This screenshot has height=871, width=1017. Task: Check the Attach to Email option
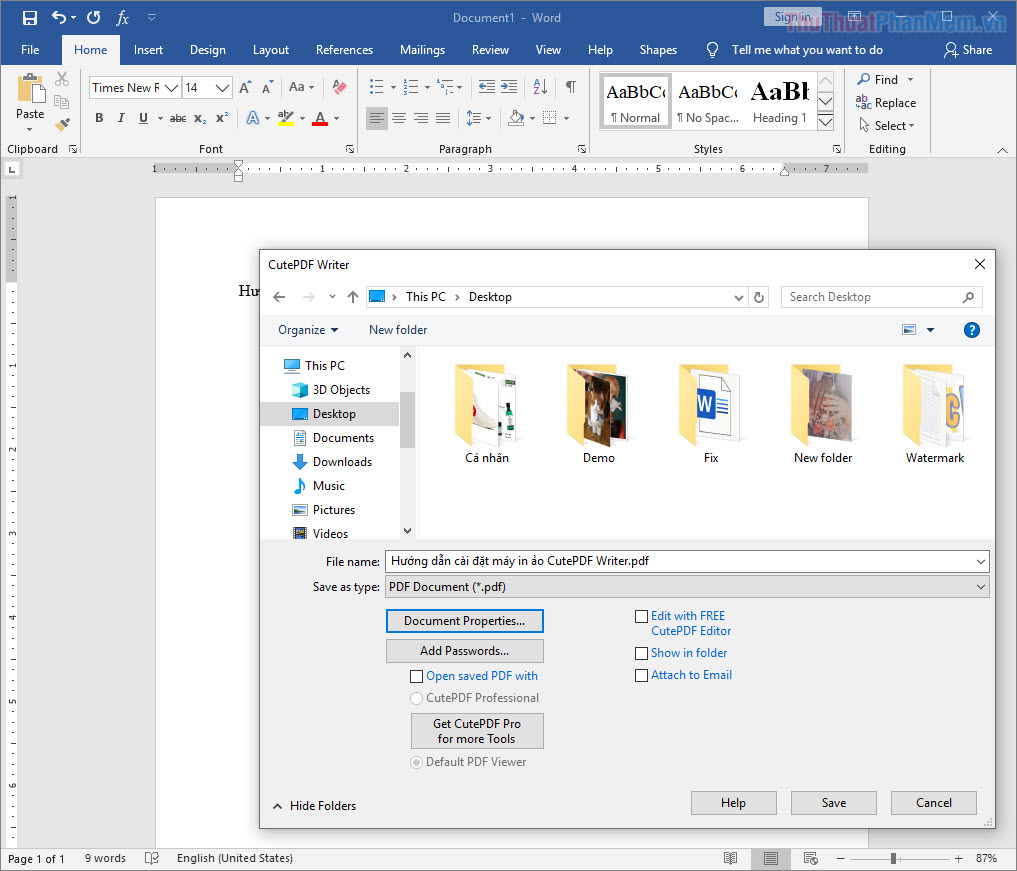[x=641, y=675]
